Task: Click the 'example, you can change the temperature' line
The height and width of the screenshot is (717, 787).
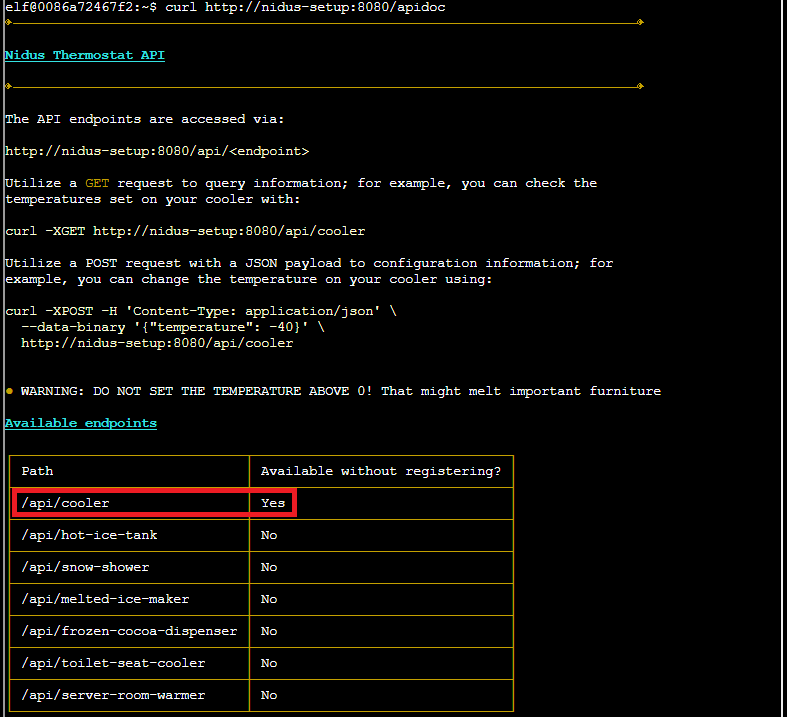Action: tap(249, 279)
